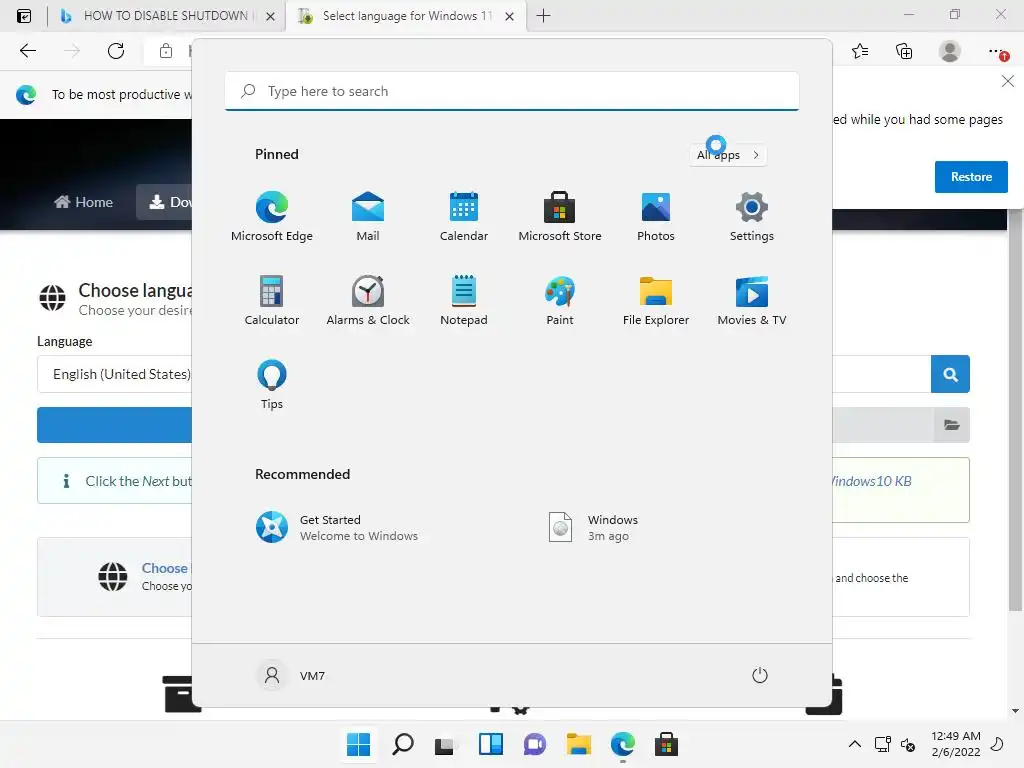Open Microsoft Edge from pinned apps
Screen dimensions: 1024x768
click(272, 216)
